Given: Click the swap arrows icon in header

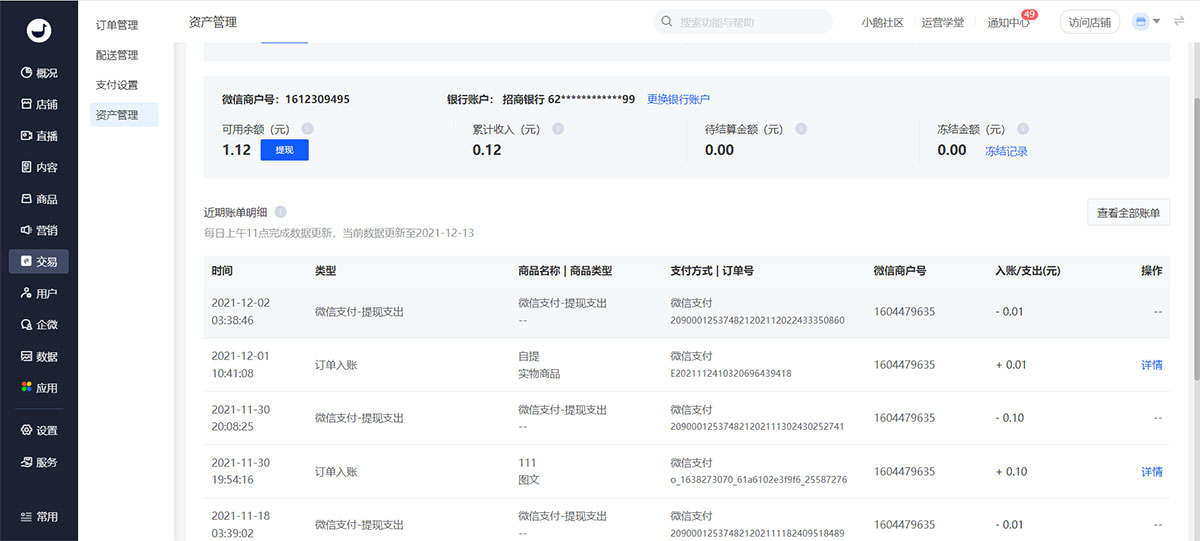Looking at the screenshot, I should coord(1178,22).
